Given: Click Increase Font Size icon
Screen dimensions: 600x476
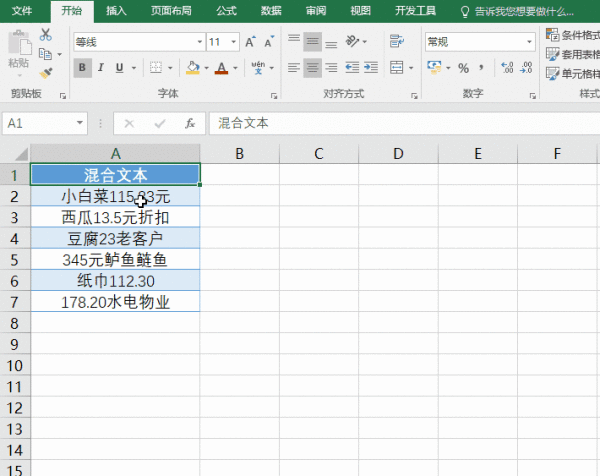Looking at the screenshot, I should tap(250, 42).
